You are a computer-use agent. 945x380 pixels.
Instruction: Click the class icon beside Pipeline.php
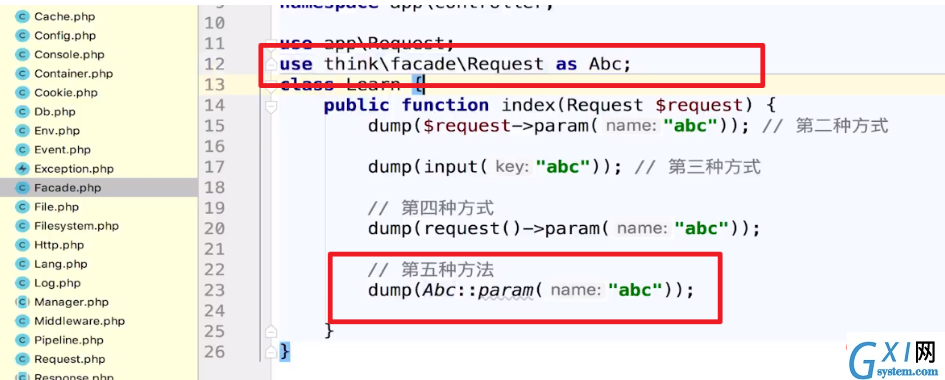[x=22, y=340]
